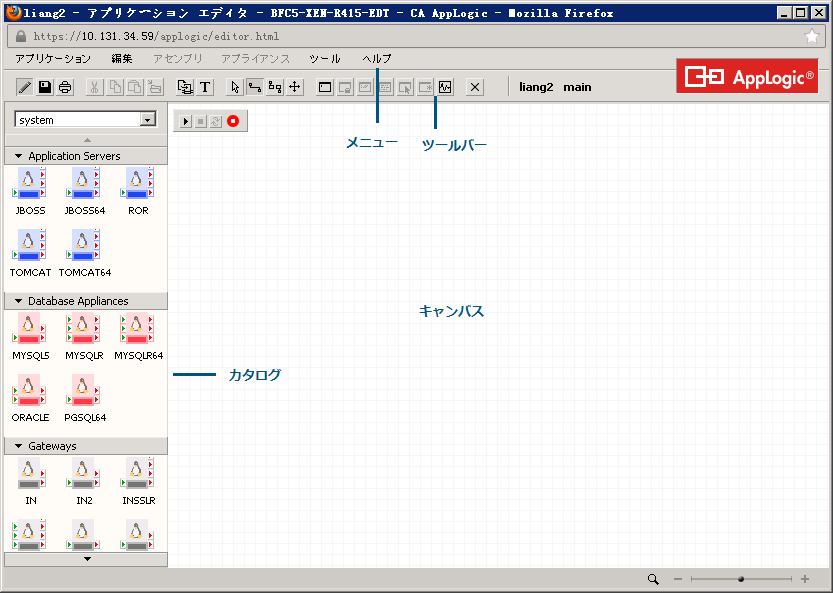Select the arrow pointer tool
The image size is (833, 593).
(235, 87)
